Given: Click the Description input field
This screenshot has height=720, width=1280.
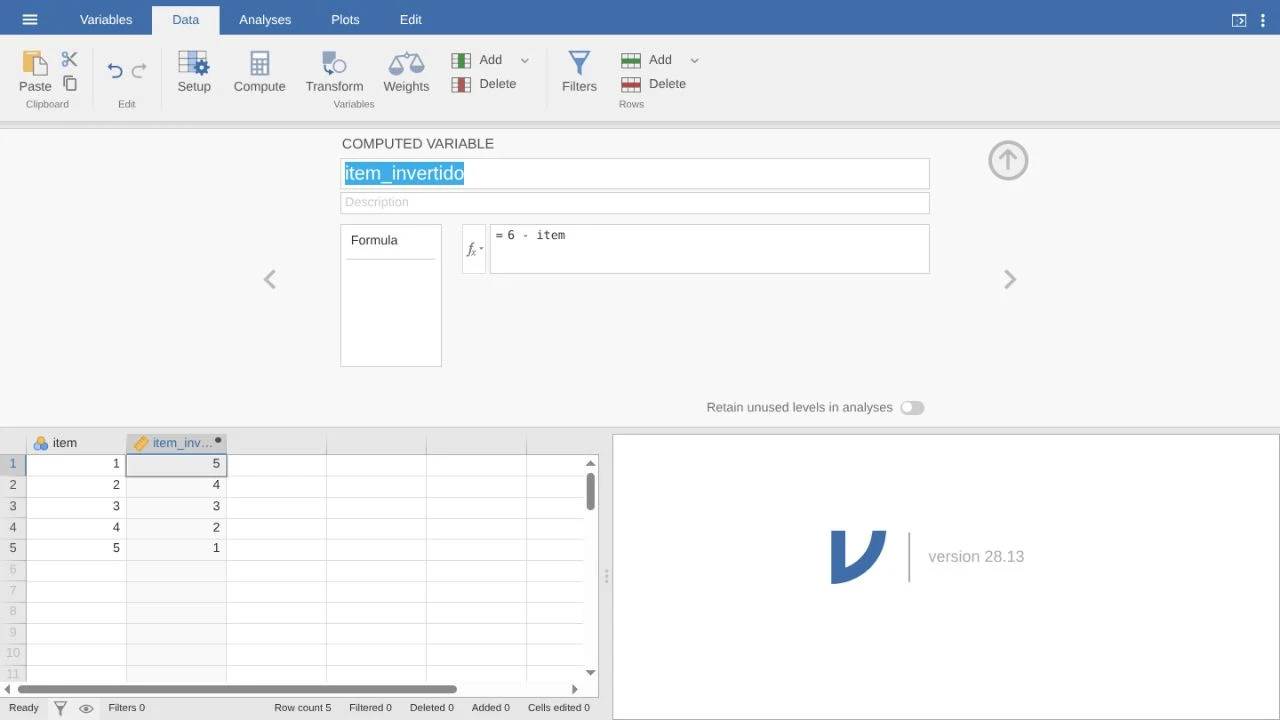Looking at the screenshot, I should [x=635, y=203].
